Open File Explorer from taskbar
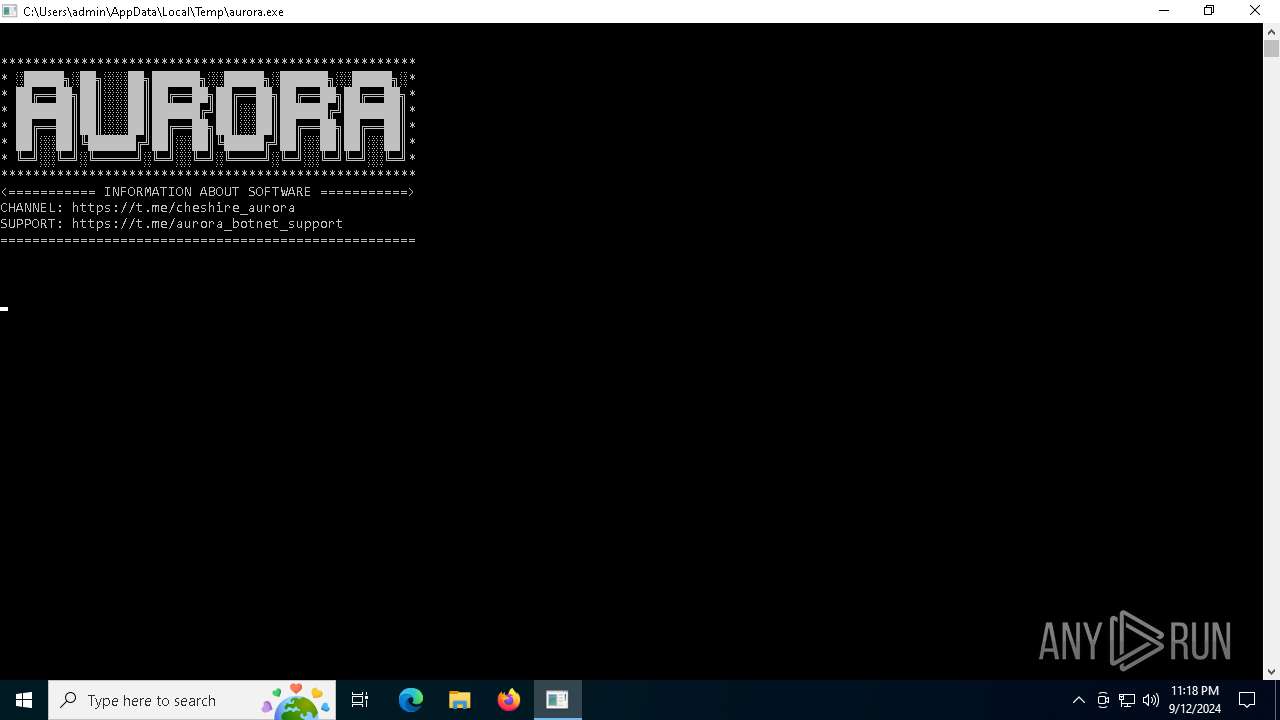 click(x=459, y=700)
